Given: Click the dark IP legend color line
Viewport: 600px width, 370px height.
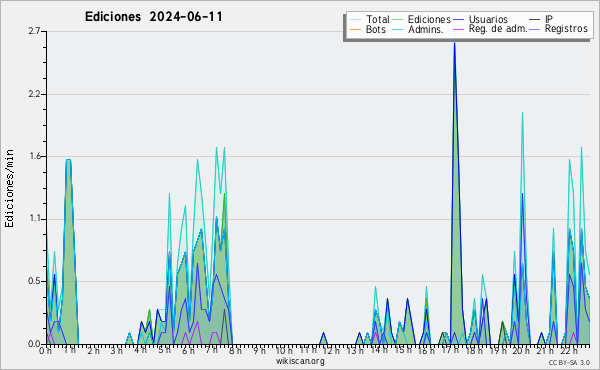Looking at the screenshot, I should point(535,19).
